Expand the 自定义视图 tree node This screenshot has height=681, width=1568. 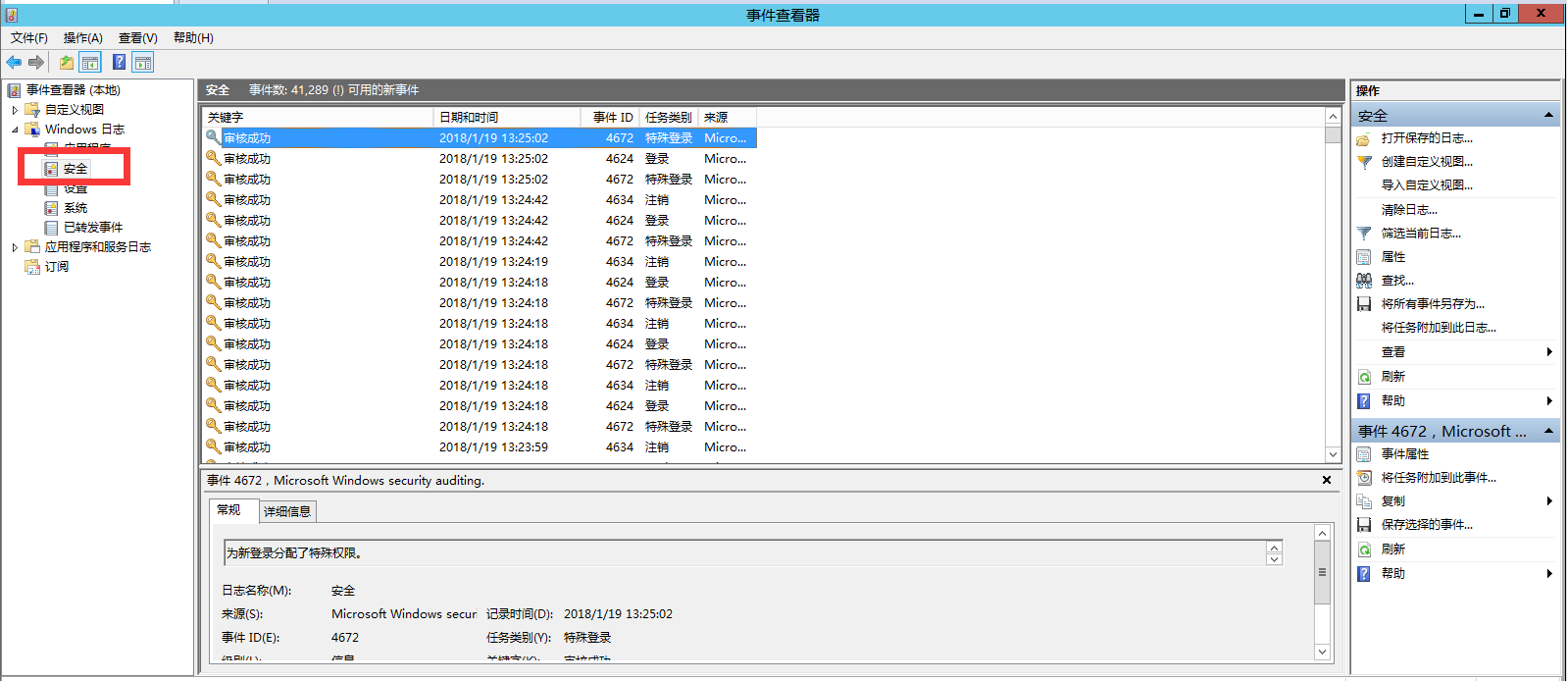pos(15,110)
